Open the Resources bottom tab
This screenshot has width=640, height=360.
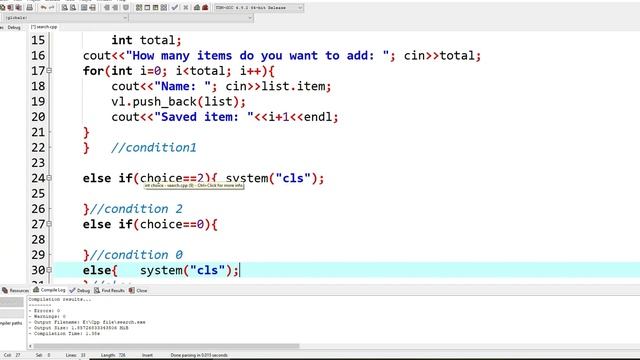click(16, 291)
